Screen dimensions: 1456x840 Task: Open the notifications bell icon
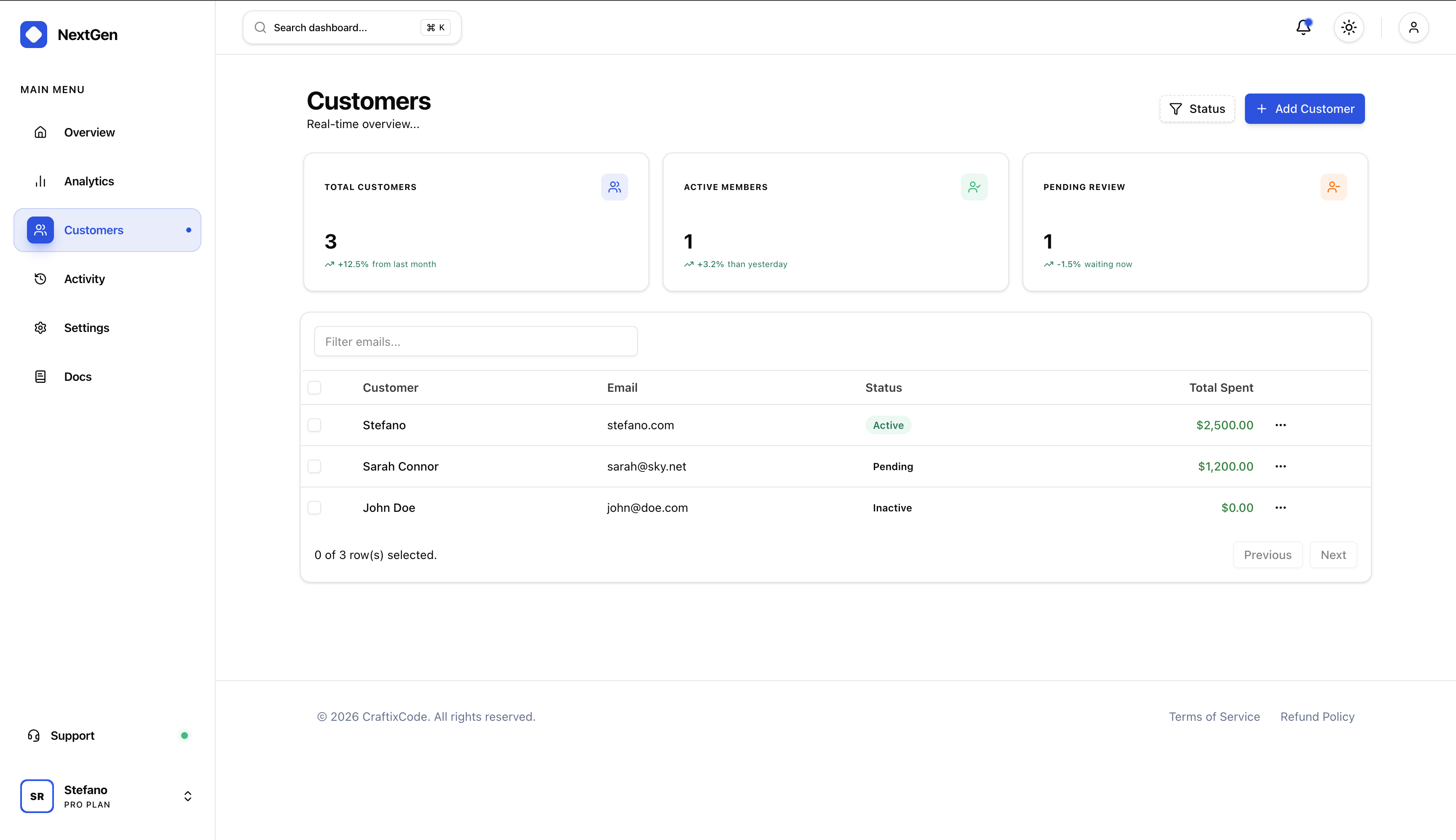(x=1303, y=27)
